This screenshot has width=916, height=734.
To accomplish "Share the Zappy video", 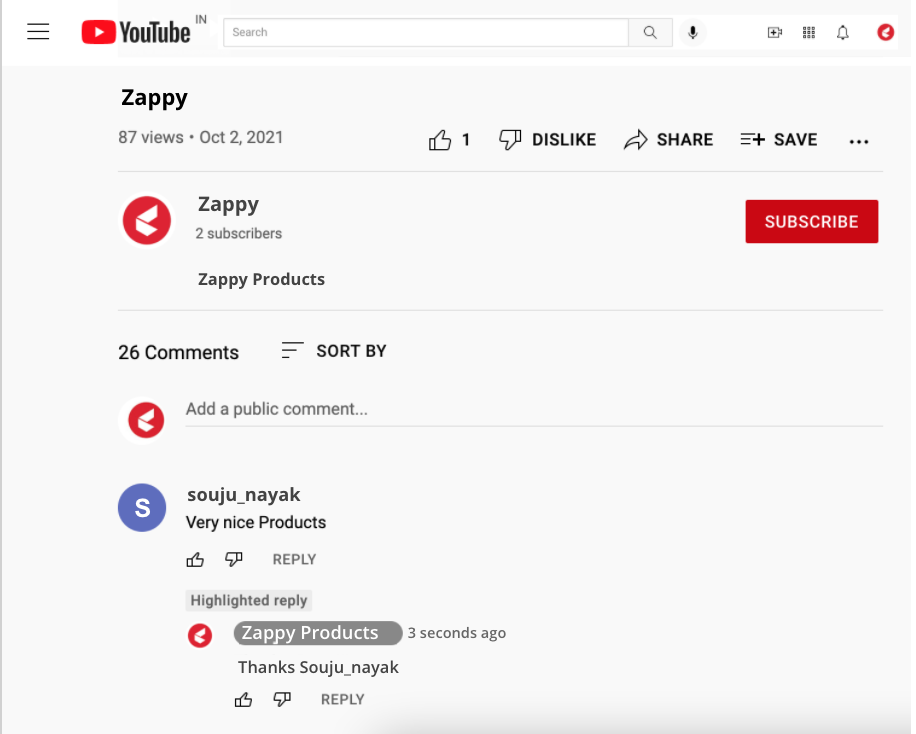I will click(x=668, y=140).
